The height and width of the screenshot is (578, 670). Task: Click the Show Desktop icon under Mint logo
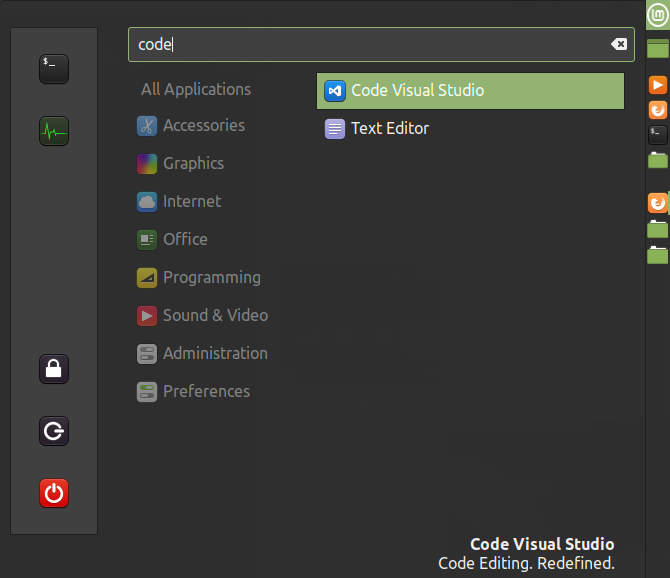[658, 48]
